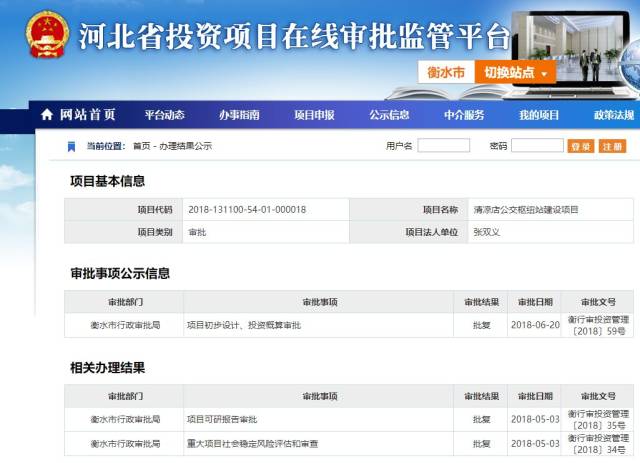The height and width of the screenshot is (463, 640).
Task: Click the laptop banner image
Action: pyautogui.click(x=571, y=53)
